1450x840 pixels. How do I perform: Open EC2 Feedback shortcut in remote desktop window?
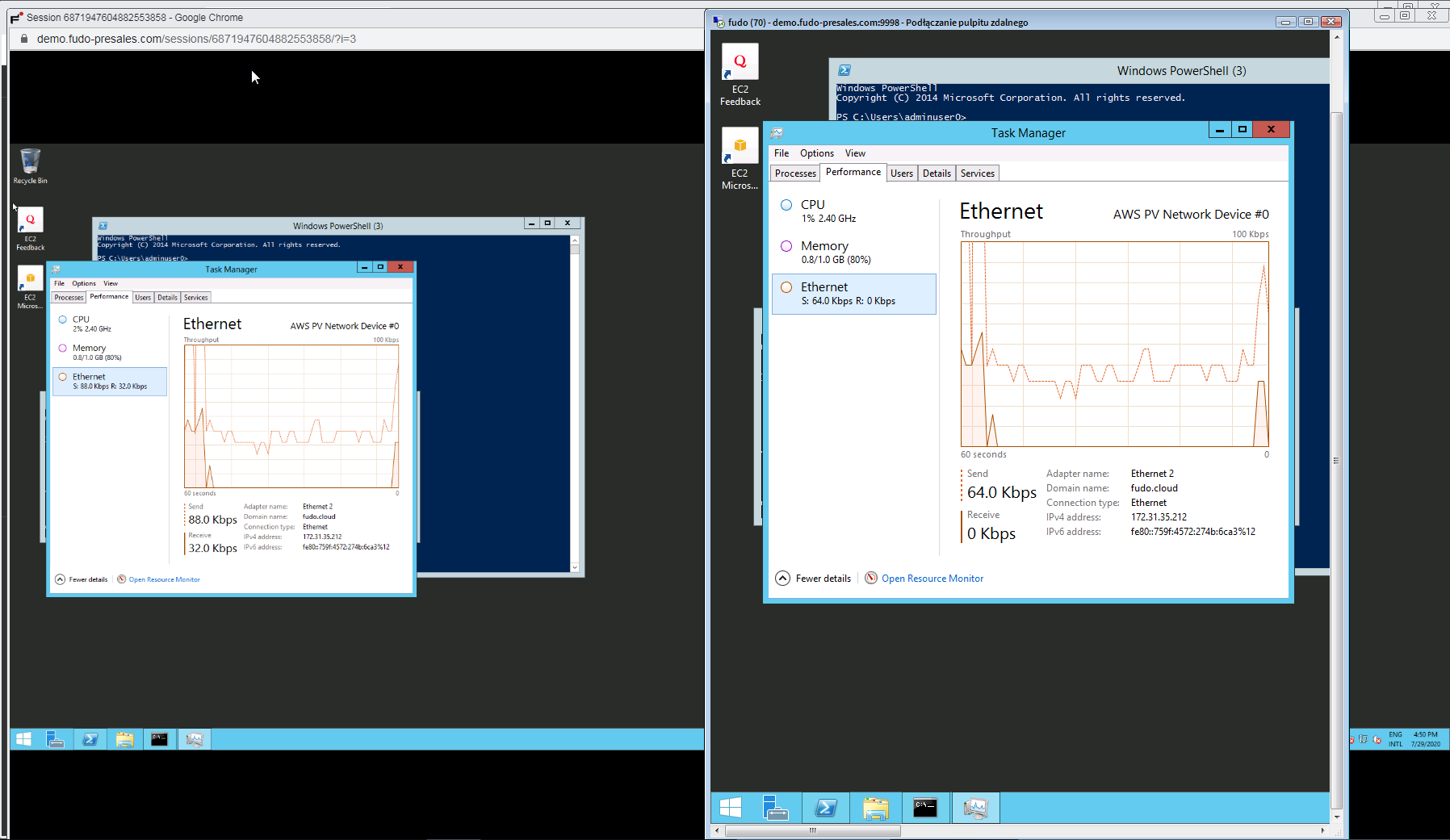pos(740,74)
